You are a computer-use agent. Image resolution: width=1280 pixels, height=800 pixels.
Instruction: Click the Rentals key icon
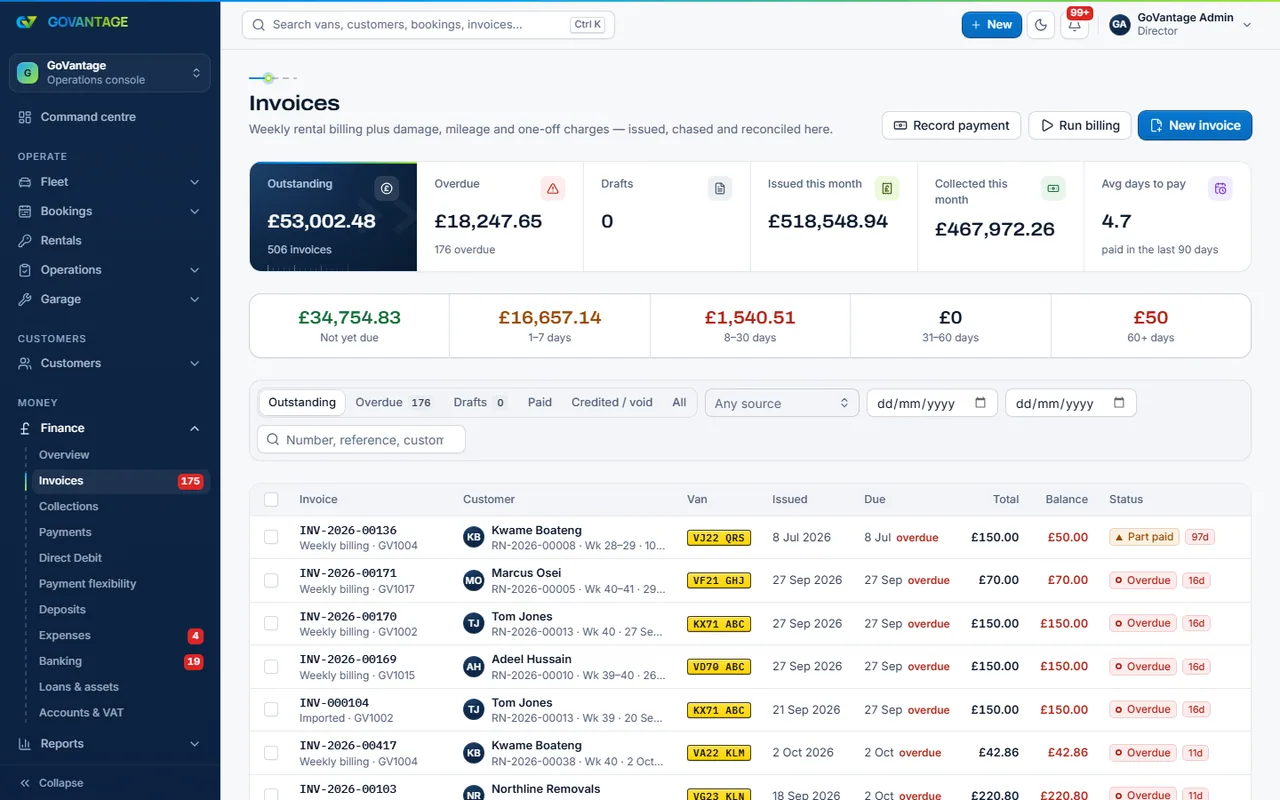(x=25, y=241)
